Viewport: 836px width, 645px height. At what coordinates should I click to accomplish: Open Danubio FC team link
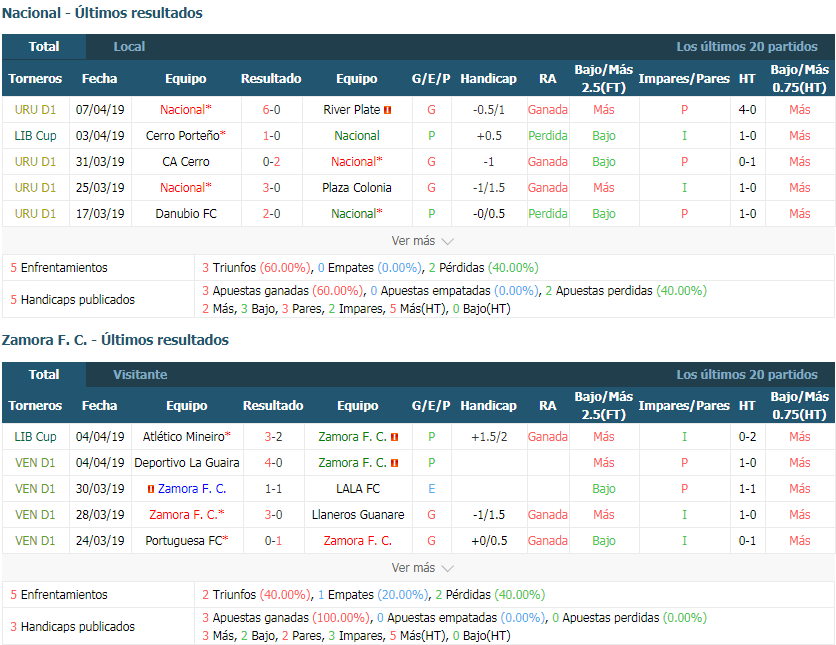point(186,214)
